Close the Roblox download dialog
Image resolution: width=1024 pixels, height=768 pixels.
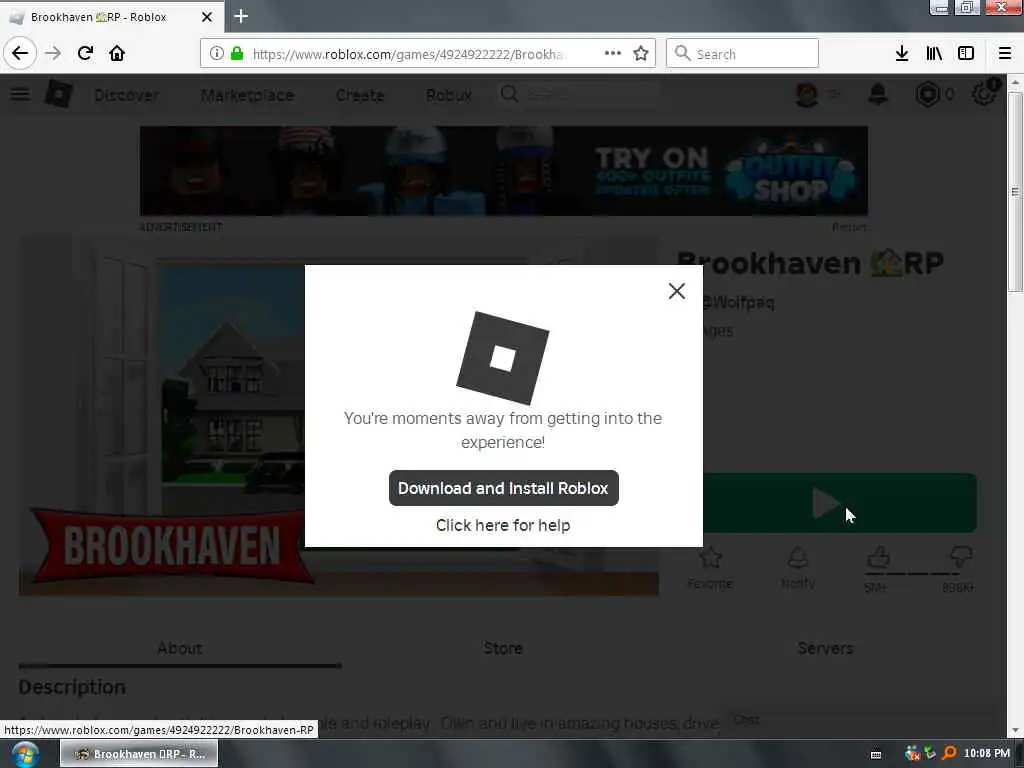coord(677,291)
